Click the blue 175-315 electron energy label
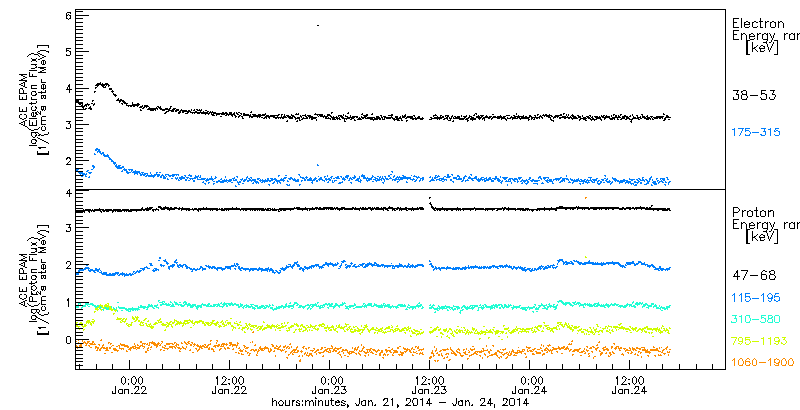This screenshot has height=410, width=800. (756, 133)
